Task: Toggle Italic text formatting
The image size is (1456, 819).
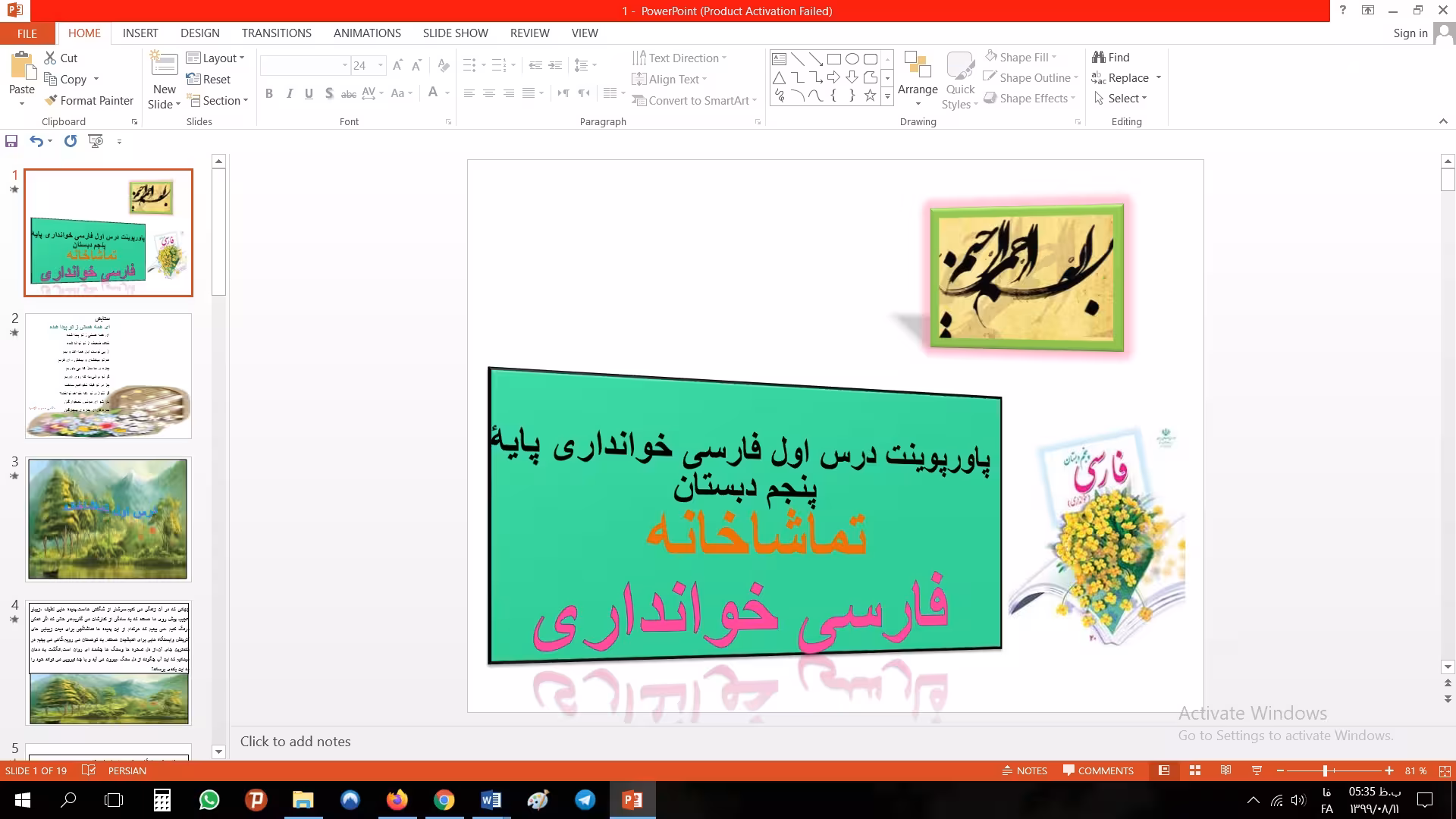Action: pos(289,93)
